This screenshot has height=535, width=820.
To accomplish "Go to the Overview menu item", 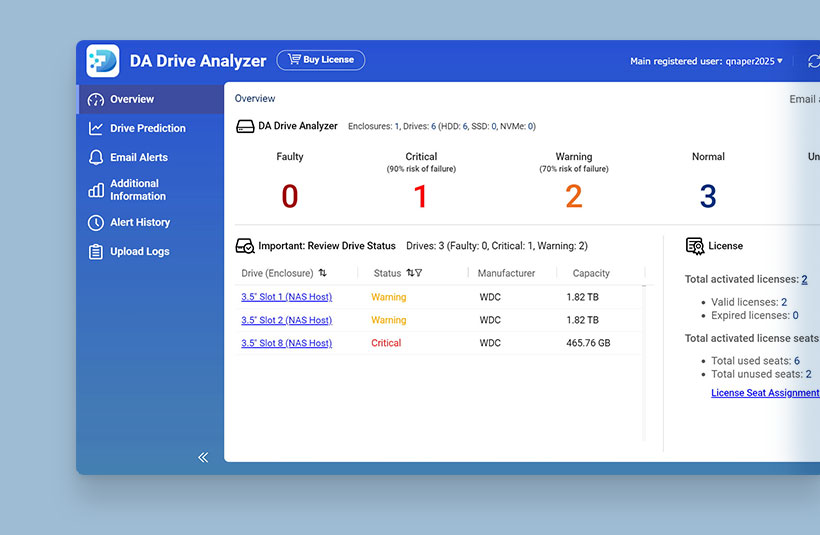I will click(x=132, y=99).
